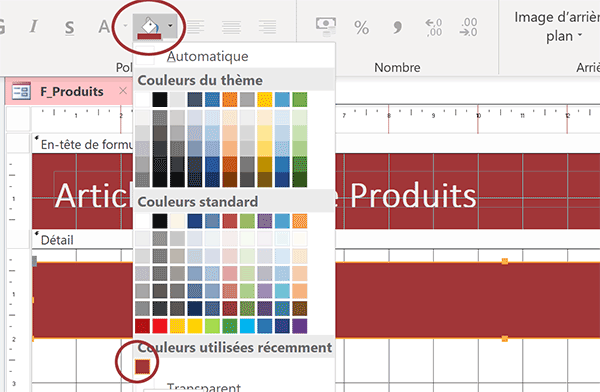Pick bright red in bottom standard row

[160, 326]
